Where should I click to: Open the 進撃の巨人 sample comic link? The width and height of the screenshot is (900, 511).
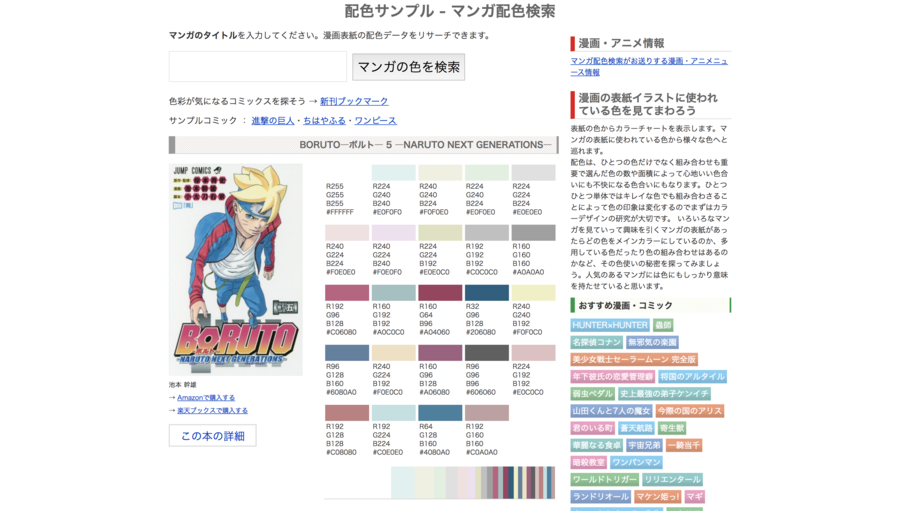273,121
